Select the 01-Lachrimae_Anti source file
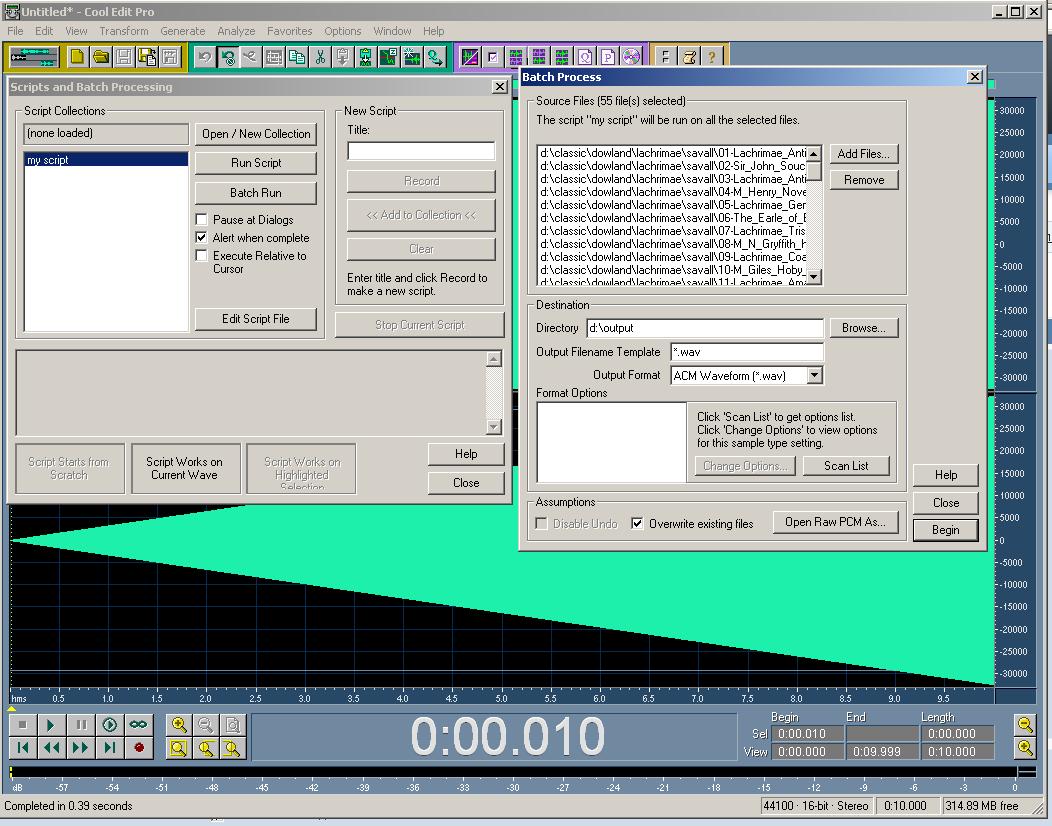Viewport: 1052px width, 826px height. point(672,153)
